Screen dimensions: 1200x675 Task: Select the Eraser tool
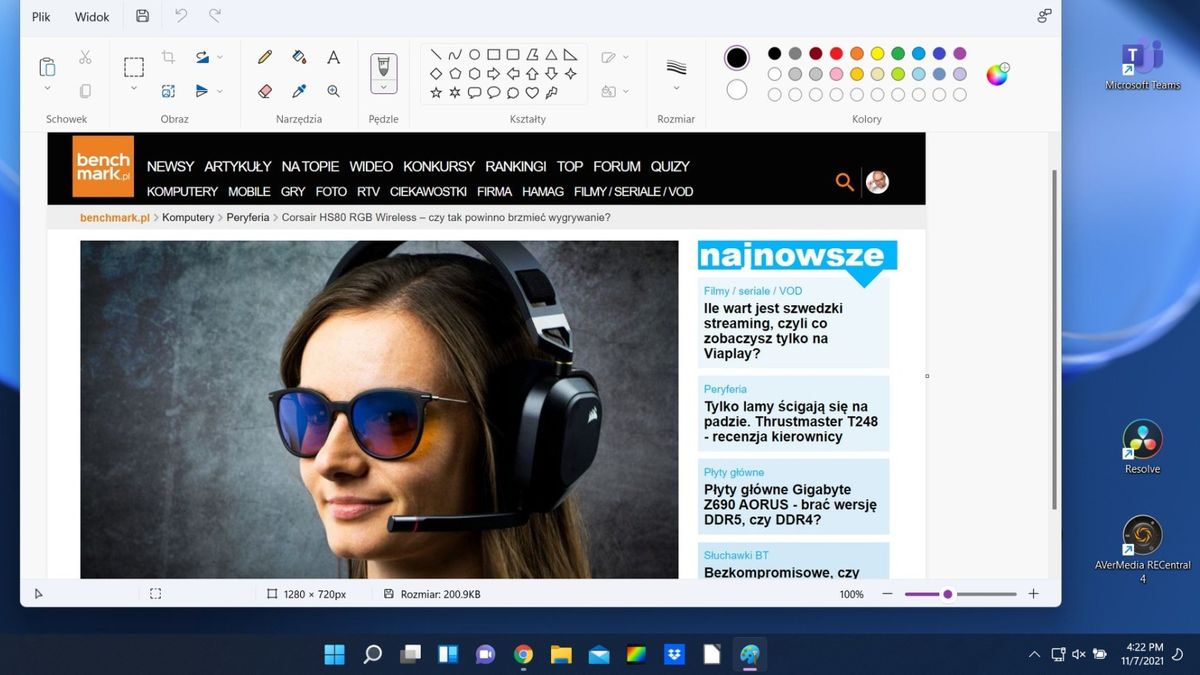[265, 91]
